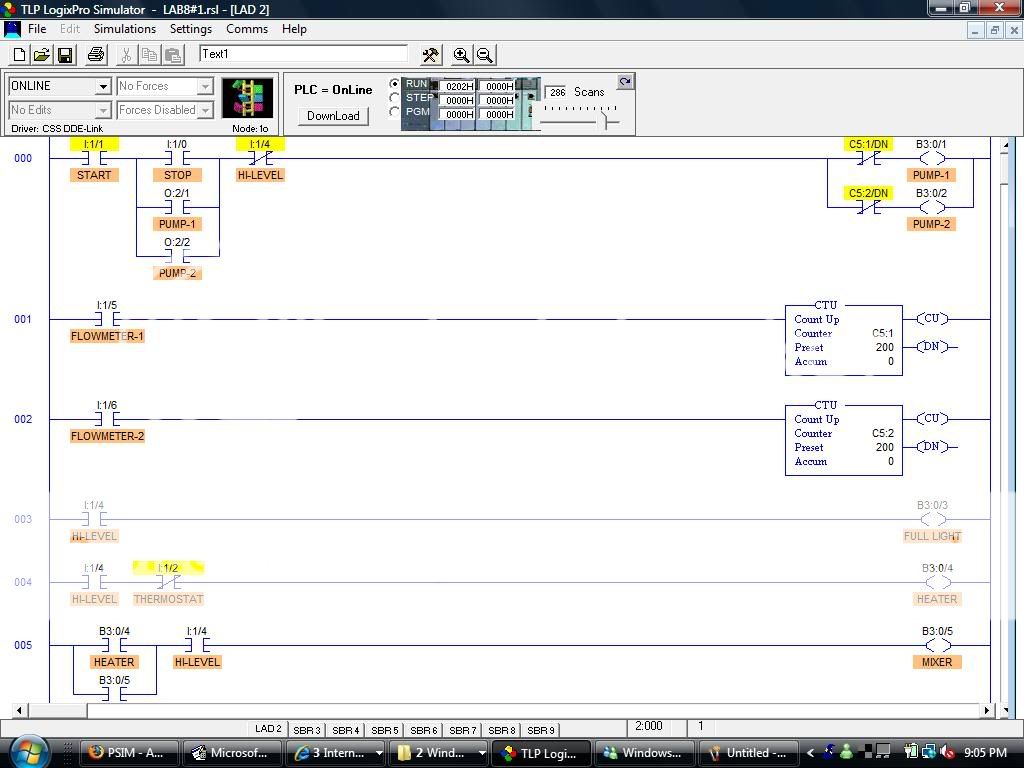Switch to the SBR 5 tab
1024x768 pixels.
pyautogui.click(x=384, y=730)
